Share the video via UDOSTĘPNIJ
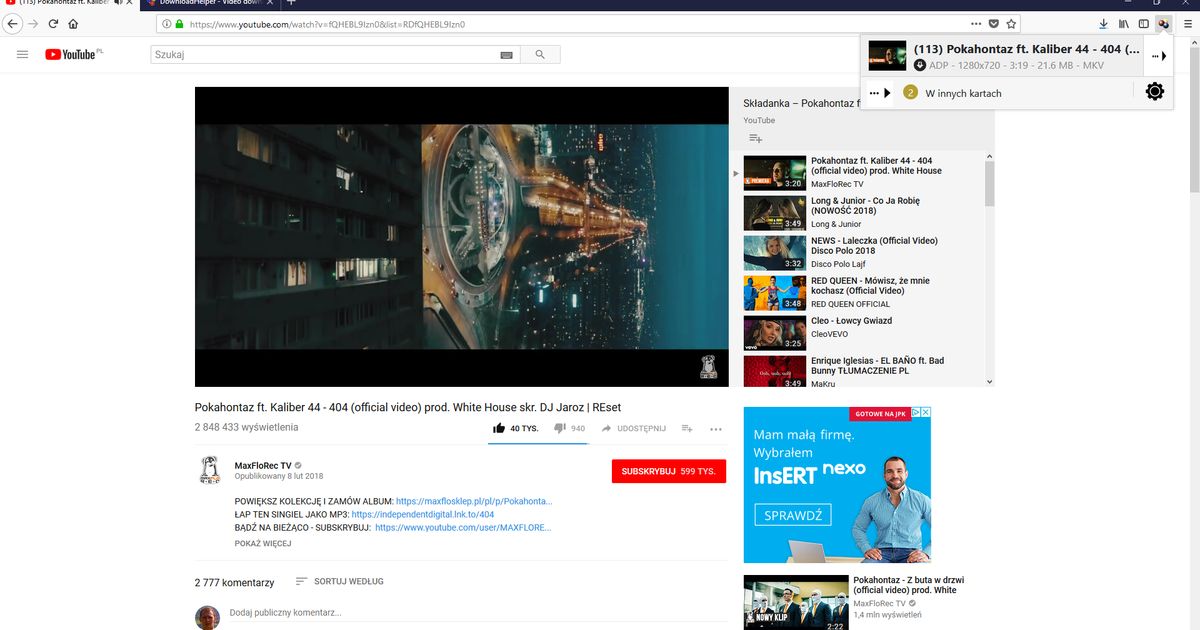Image resolution: width=1200 pixels, height=630 pixels. click(634, 428)
